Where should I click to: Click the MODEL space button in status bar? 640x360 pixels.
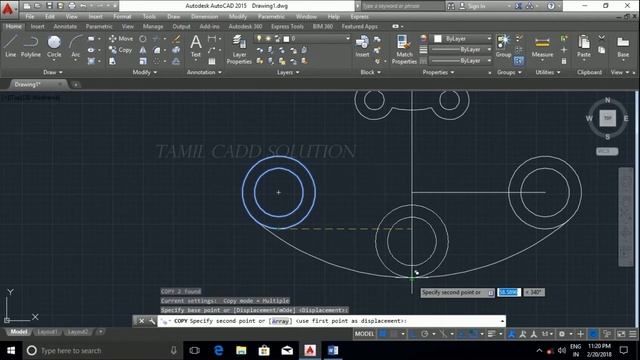(x=364, y=334)
